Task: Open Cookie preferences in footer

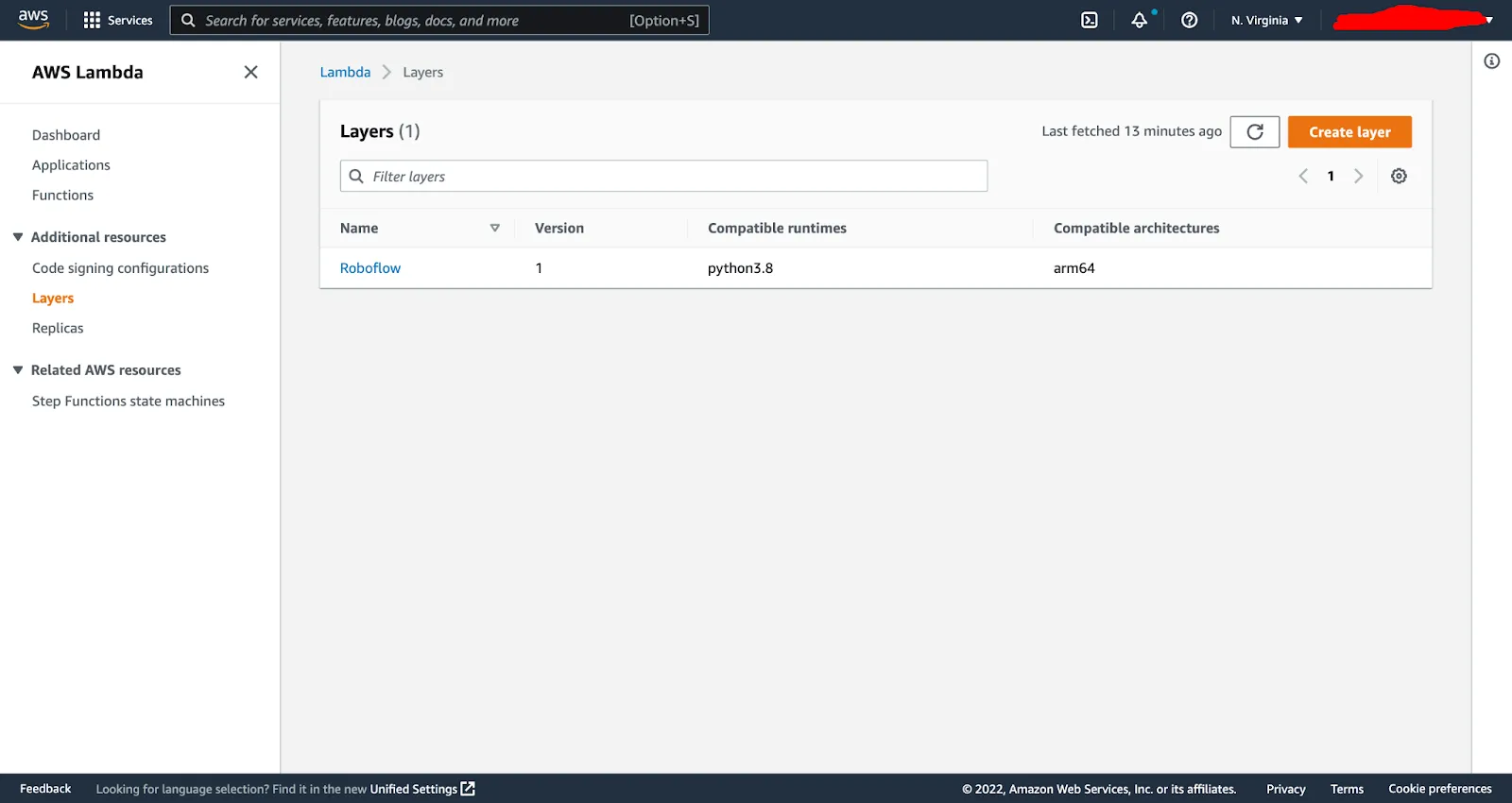Action: click(1440, 789)
